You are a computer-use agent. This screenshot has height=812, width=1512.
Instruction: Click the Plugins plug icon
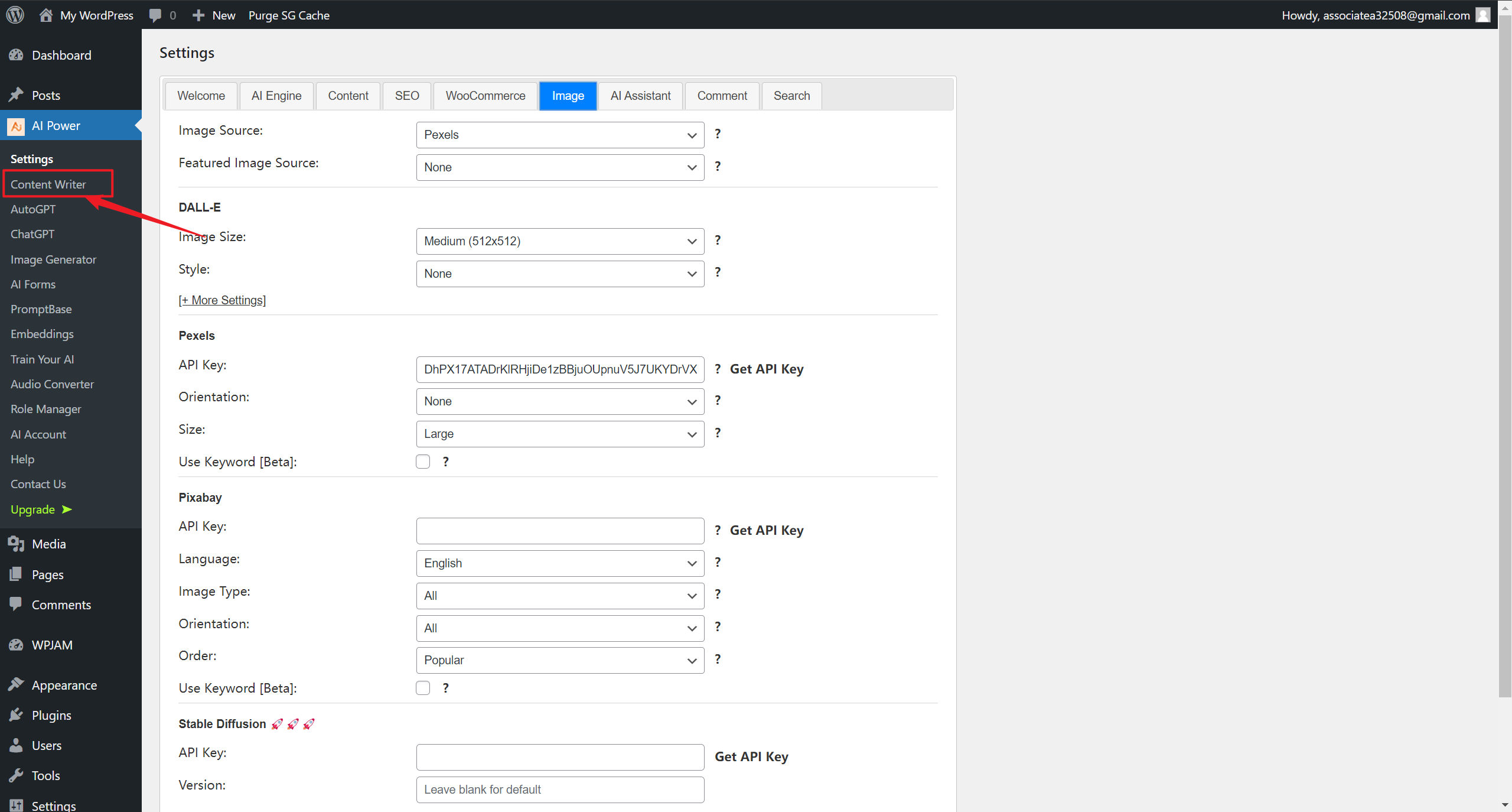click(x=16, y=715)
